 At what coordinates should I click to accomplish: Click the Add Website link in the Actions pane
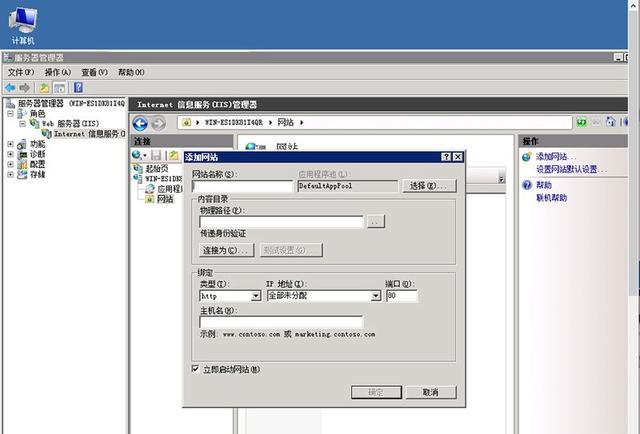[x=556, y=156]
